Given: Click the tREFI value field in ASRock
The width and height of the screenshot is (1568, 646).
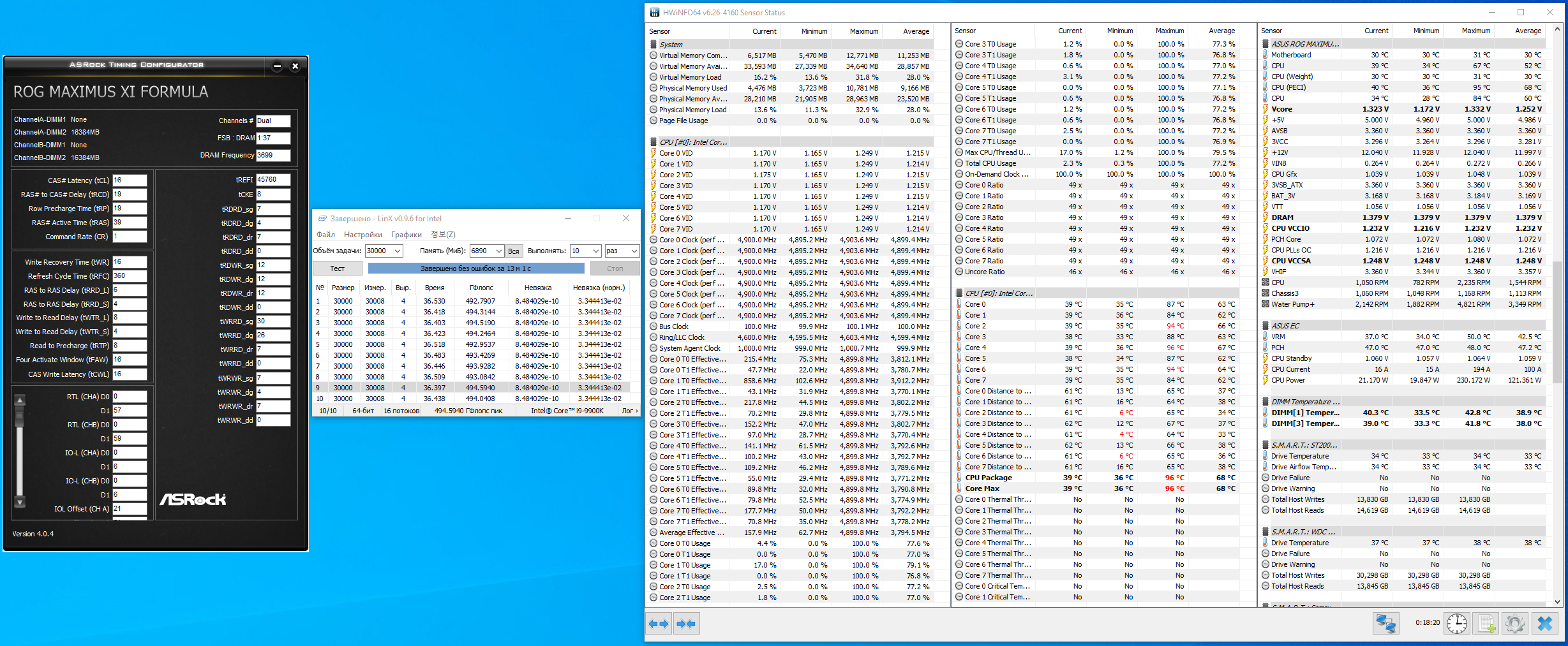Looking at the screenshot, I should tap(273, 180).
